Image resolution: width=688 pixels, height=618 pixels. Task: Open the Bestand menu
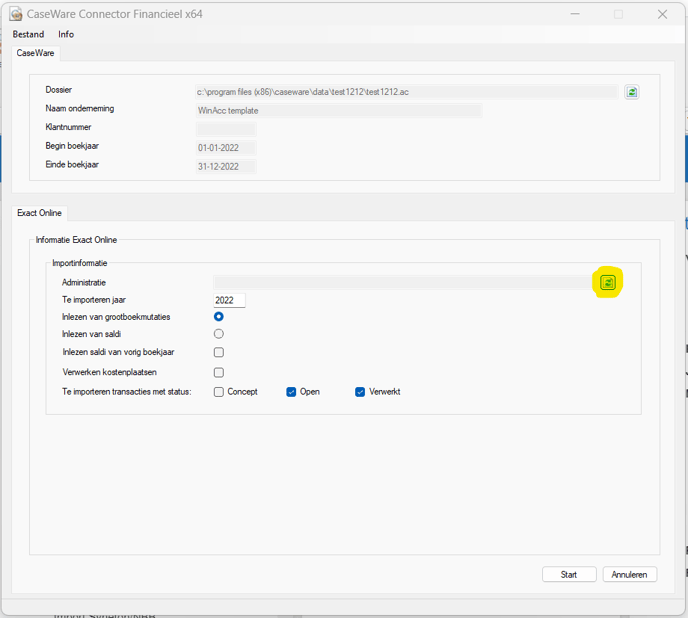(x=29, y=34)
